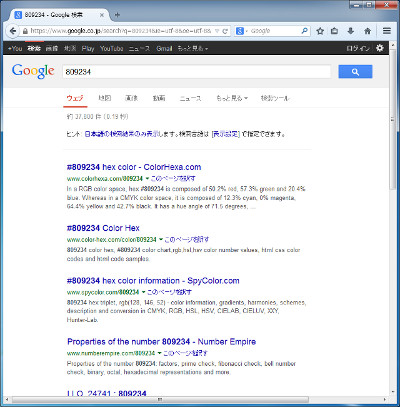
Task: Open search engine selector dropdown
Action: click(241, 31)
